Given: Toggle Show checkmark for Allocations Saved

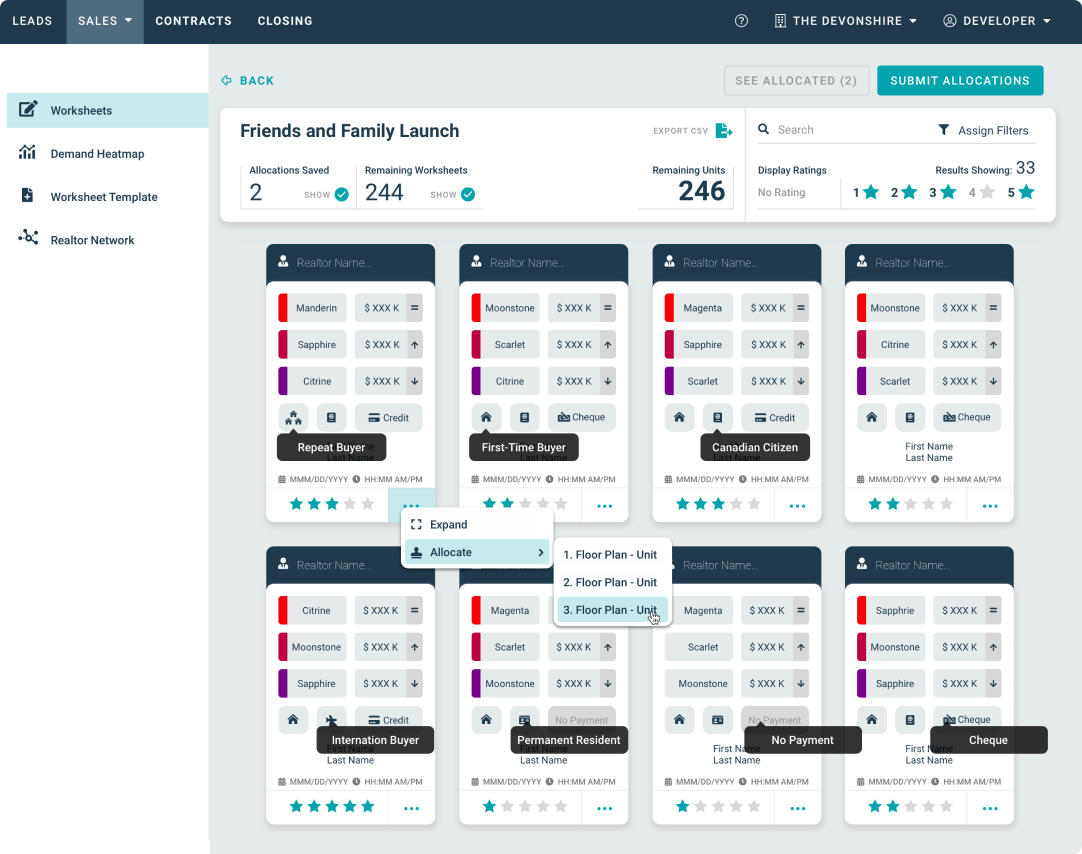Looking at the screenshot, I should click(x=342, y=194).
